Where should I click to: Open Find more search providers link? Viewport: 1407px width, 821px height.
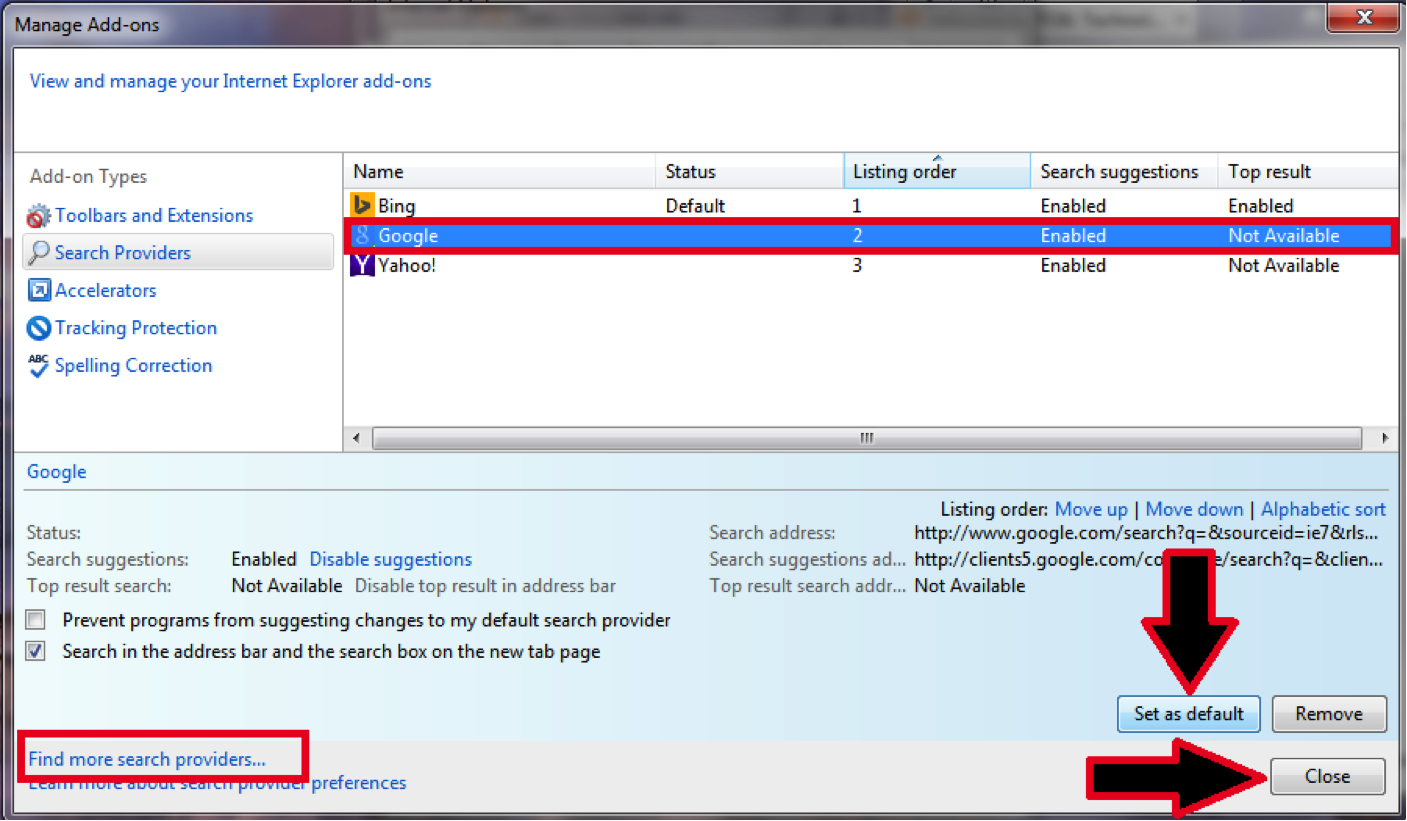tap(147, 759)
